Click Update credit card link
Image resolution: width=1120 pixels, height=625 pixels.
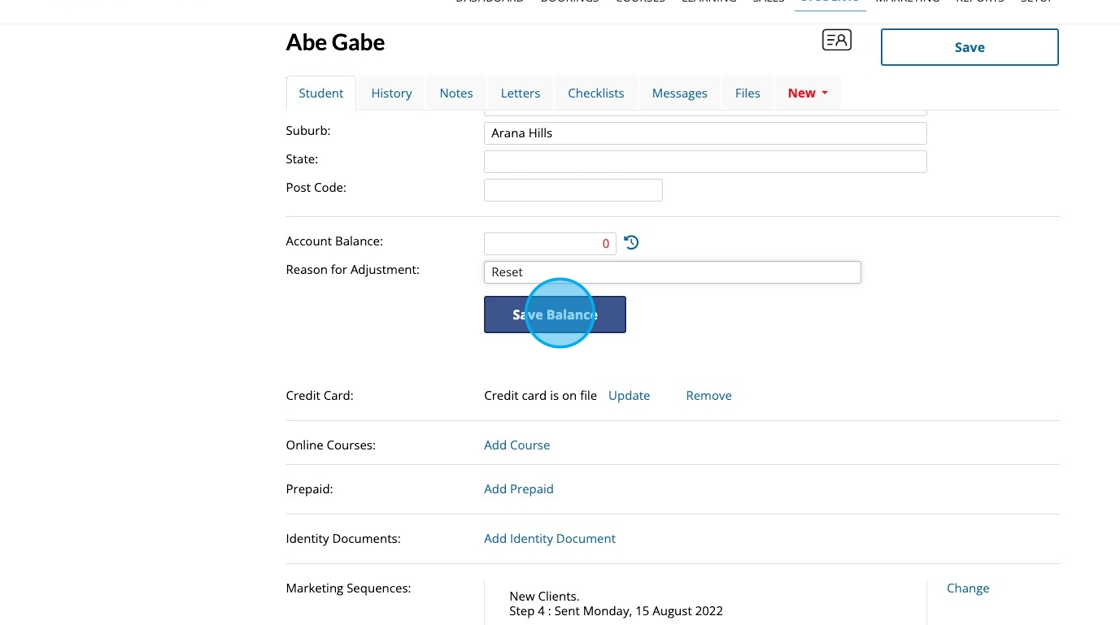(629, 395)
